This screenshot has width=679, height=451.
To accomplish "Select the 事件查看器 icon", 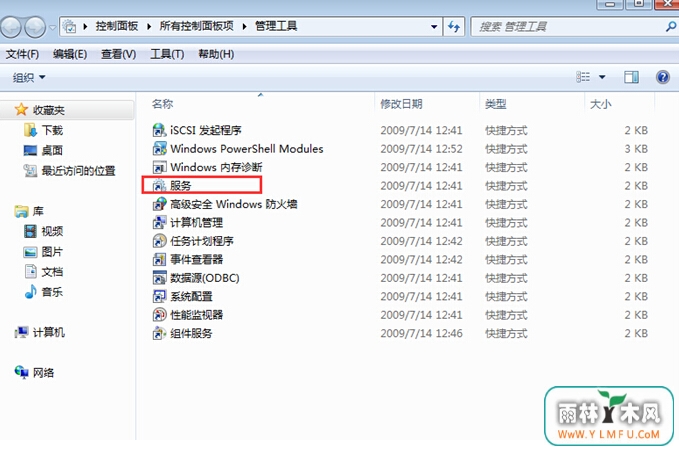I will point(159,260).
